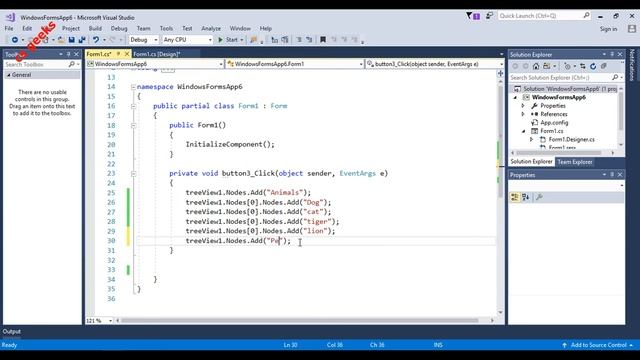Click the Navigate Backward circle icon
The height and width of the screenshot is (360, 640).
pos(15,40)
